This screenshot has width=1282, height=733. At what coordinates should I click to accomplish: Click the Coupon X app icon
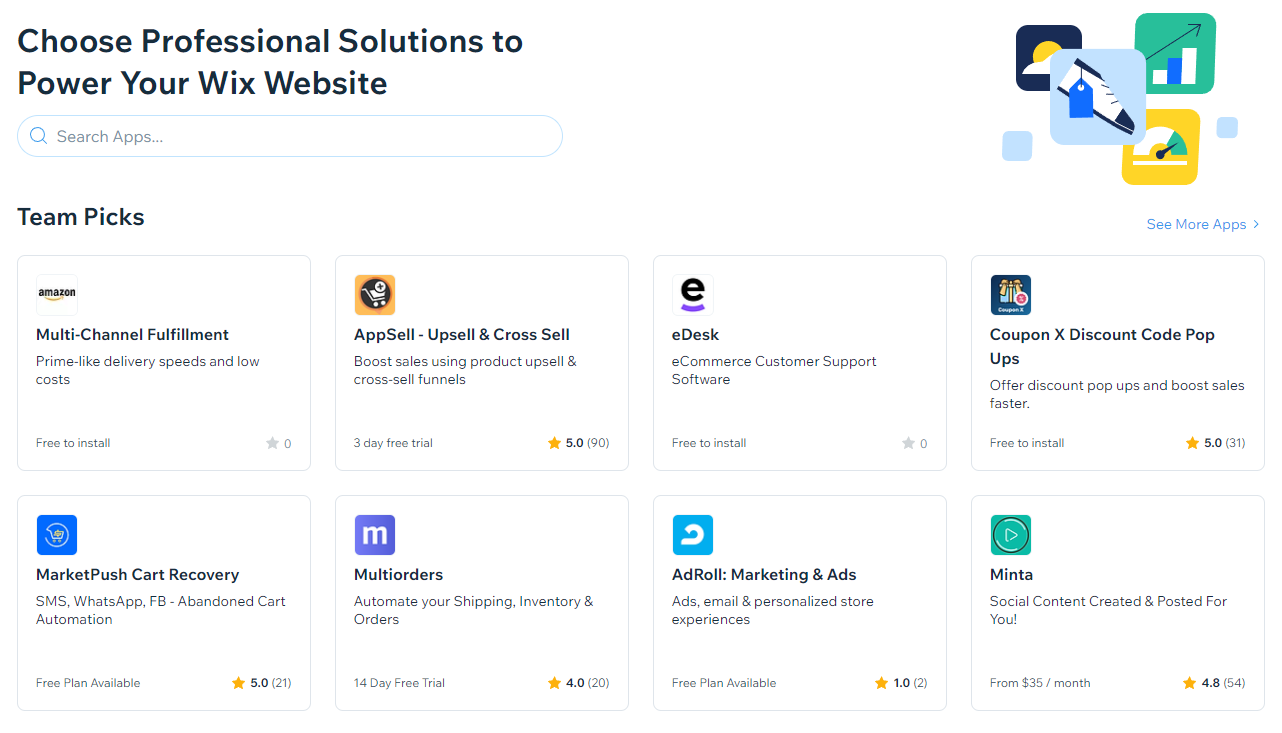(x=1011, y=295)
